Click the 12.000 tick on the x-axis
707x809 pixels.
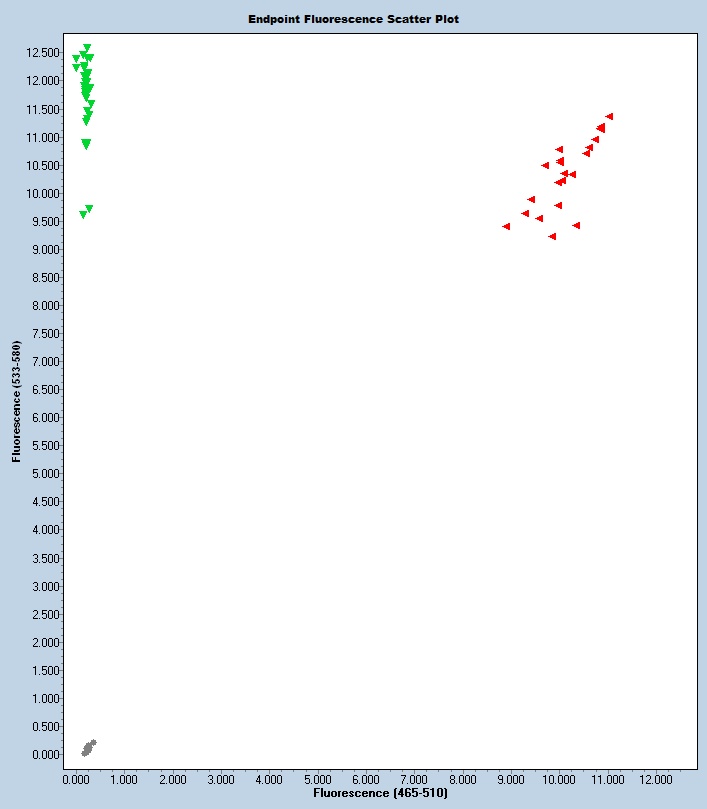(x=654, y=777)
